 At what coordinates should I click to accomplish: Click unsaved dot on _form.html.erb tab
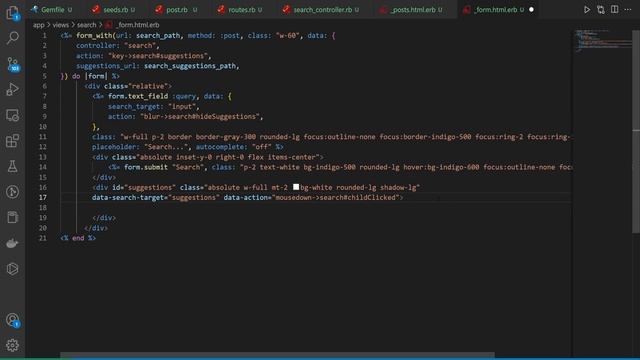click(x=531, y=9)
